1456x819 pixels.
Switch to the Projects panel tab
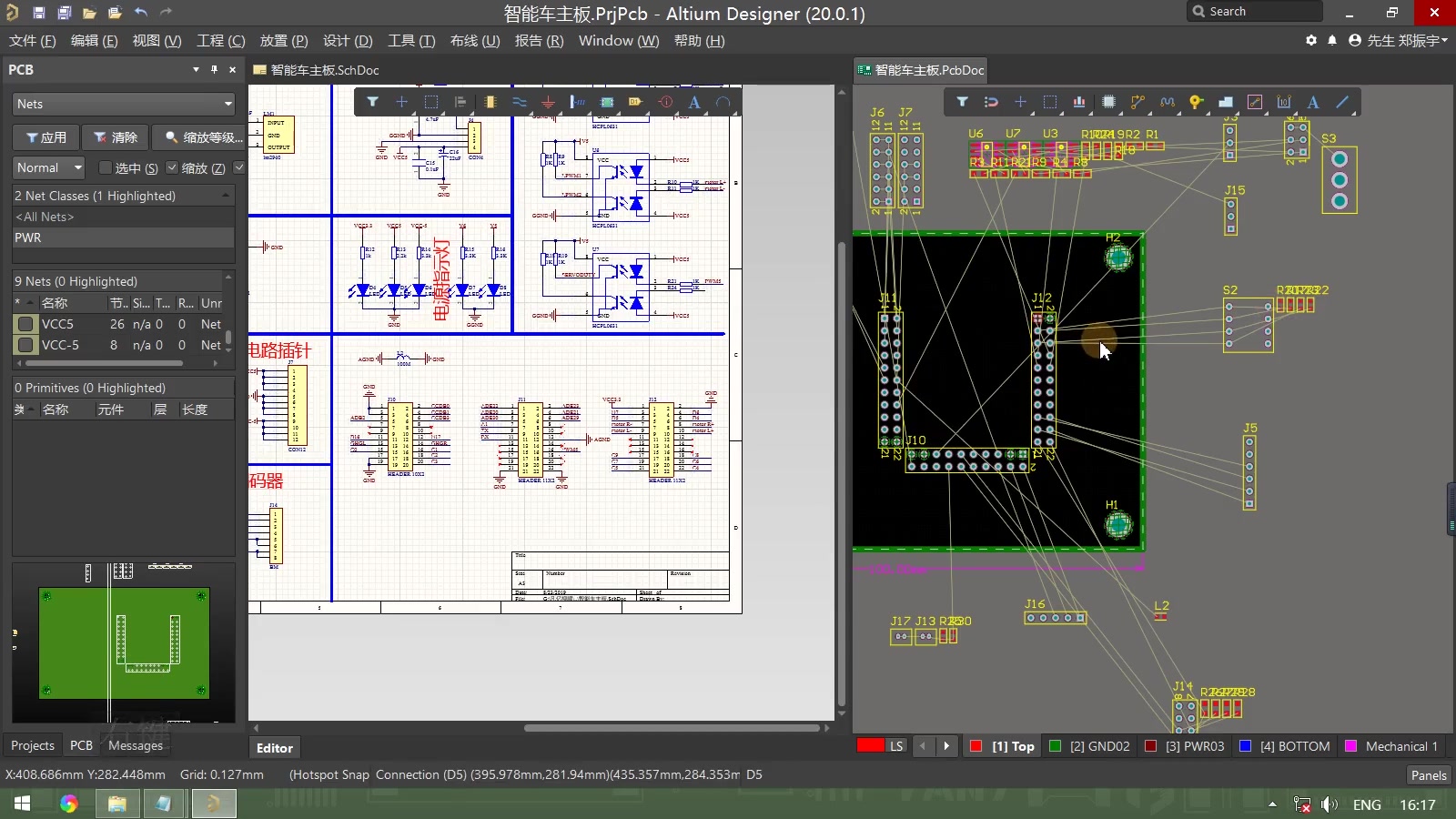pos(33,745)
